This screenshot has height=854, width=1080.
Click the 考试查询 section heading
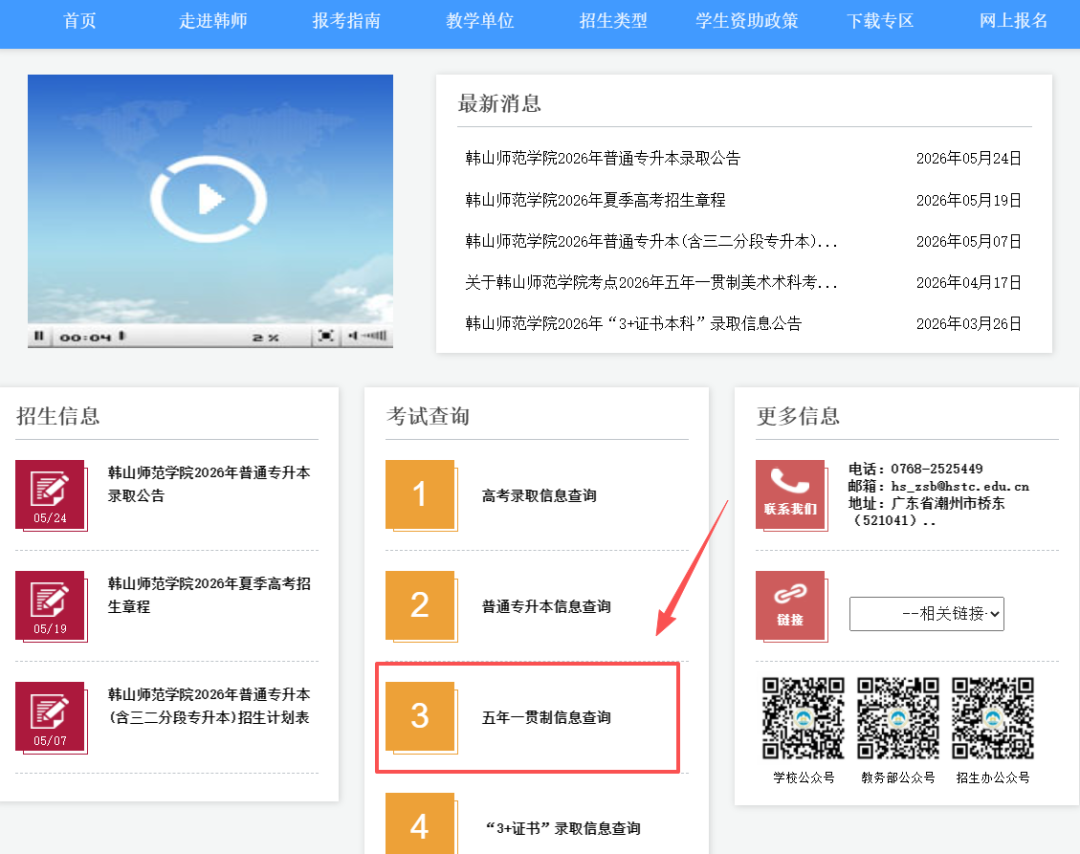tap(428, 416)
